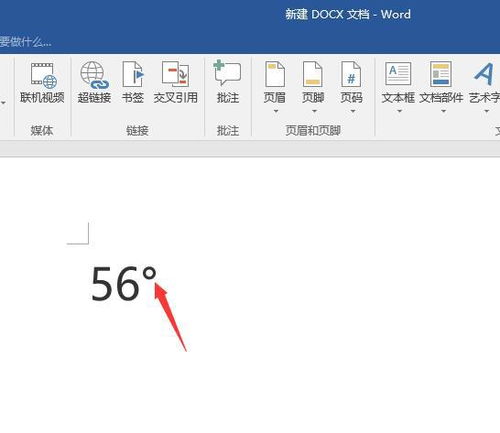This screenshot has height=433, width=500.
Task: Insert a hyperlink (超链接)
Action: [94, 83]
